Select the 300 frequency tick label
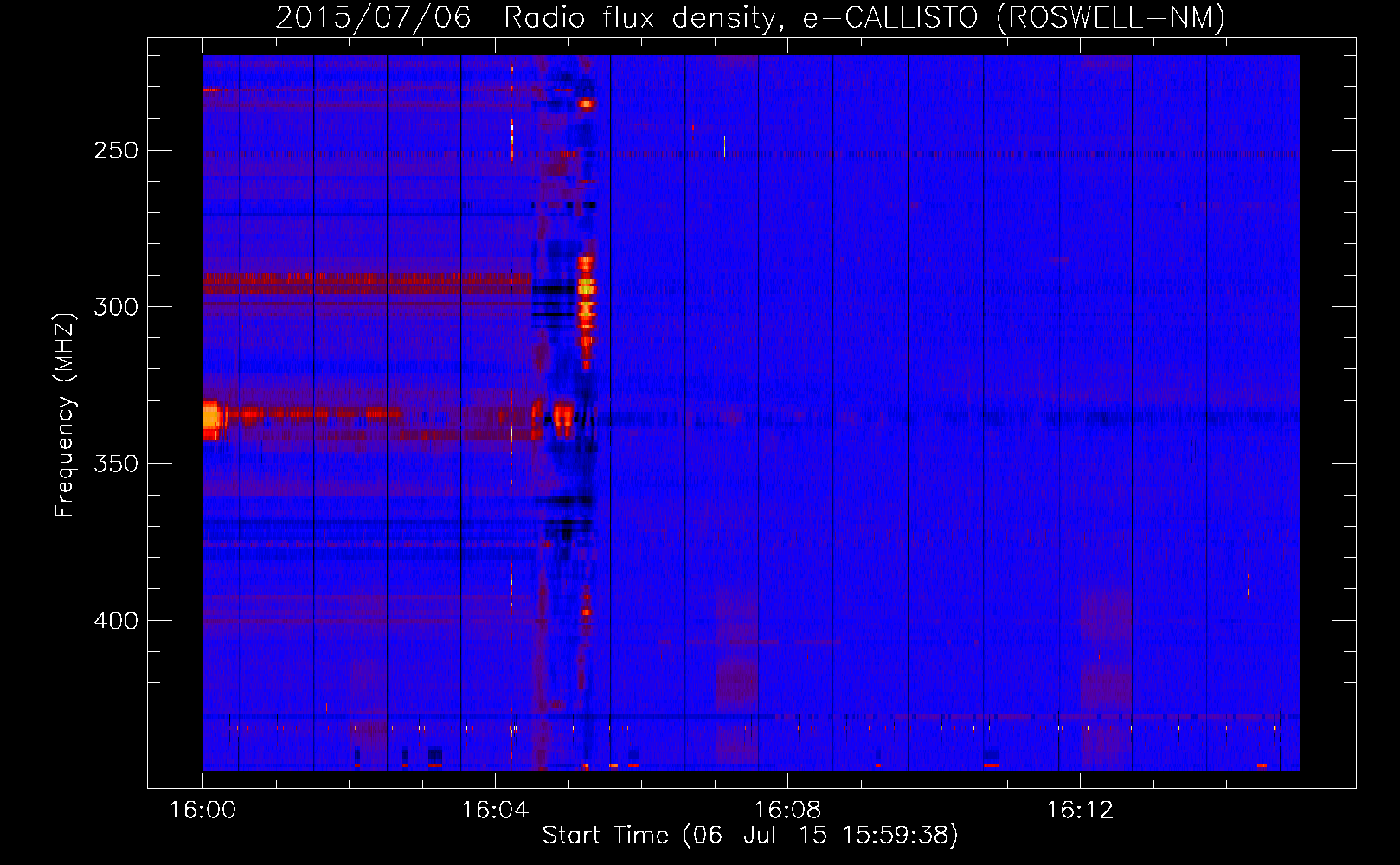Screen dimensions: 1400x865 116,307
